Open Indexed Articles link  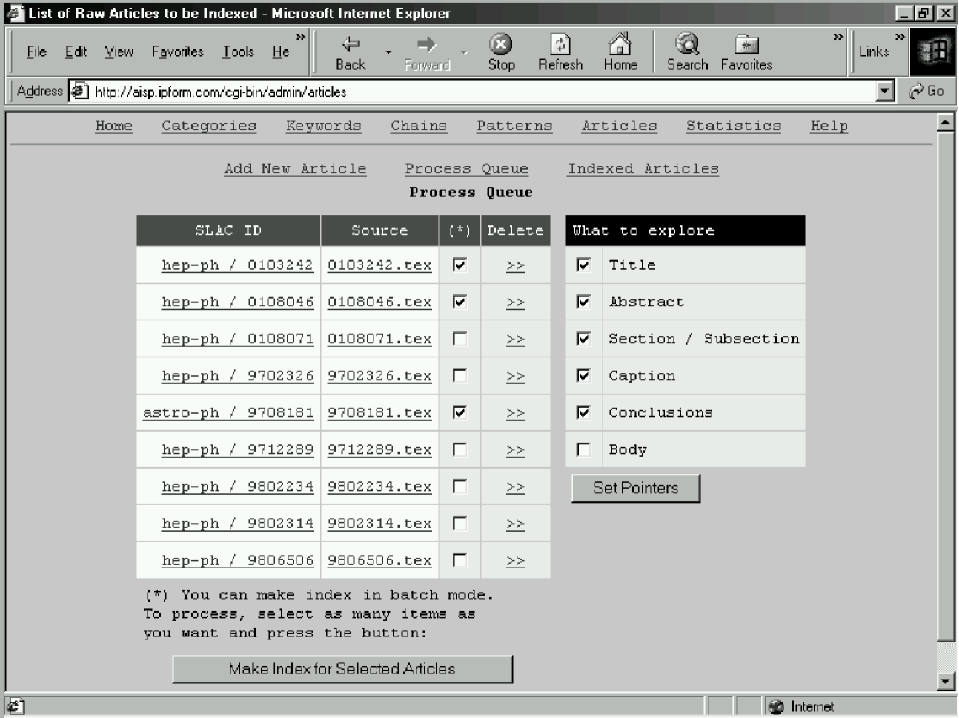643,169
